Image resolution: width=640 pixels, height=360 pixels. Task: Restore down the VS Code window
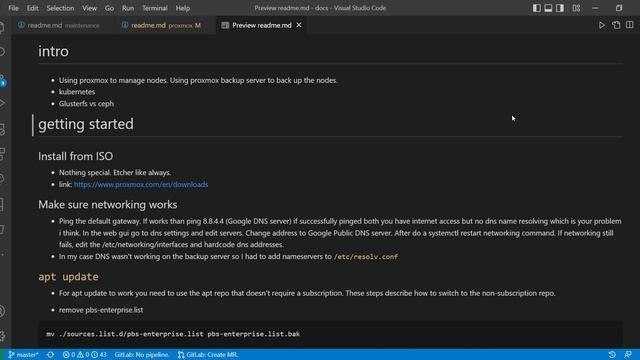[619, 8]
